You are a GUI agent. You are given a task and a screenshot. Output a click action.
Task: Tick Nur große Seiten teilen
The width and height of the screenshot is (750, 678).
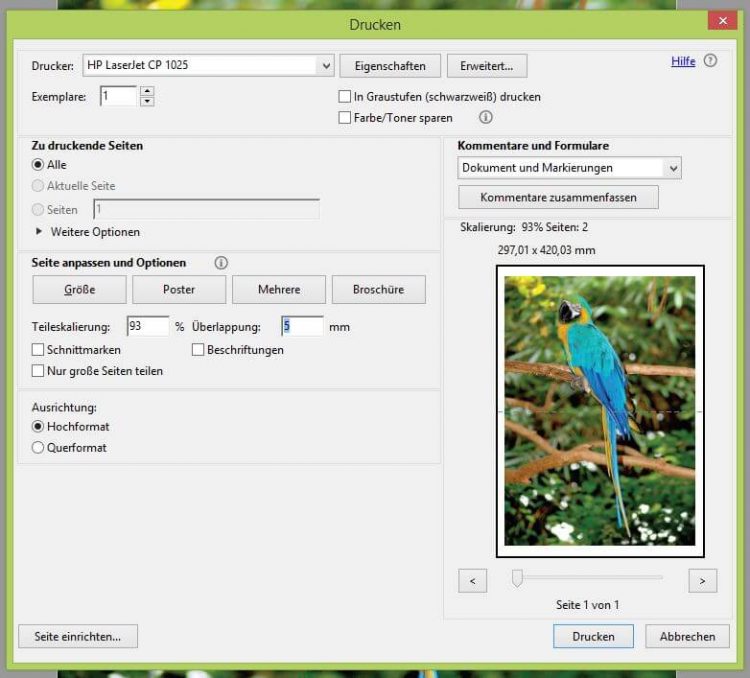pyautogui.click(x=38, y=371)
